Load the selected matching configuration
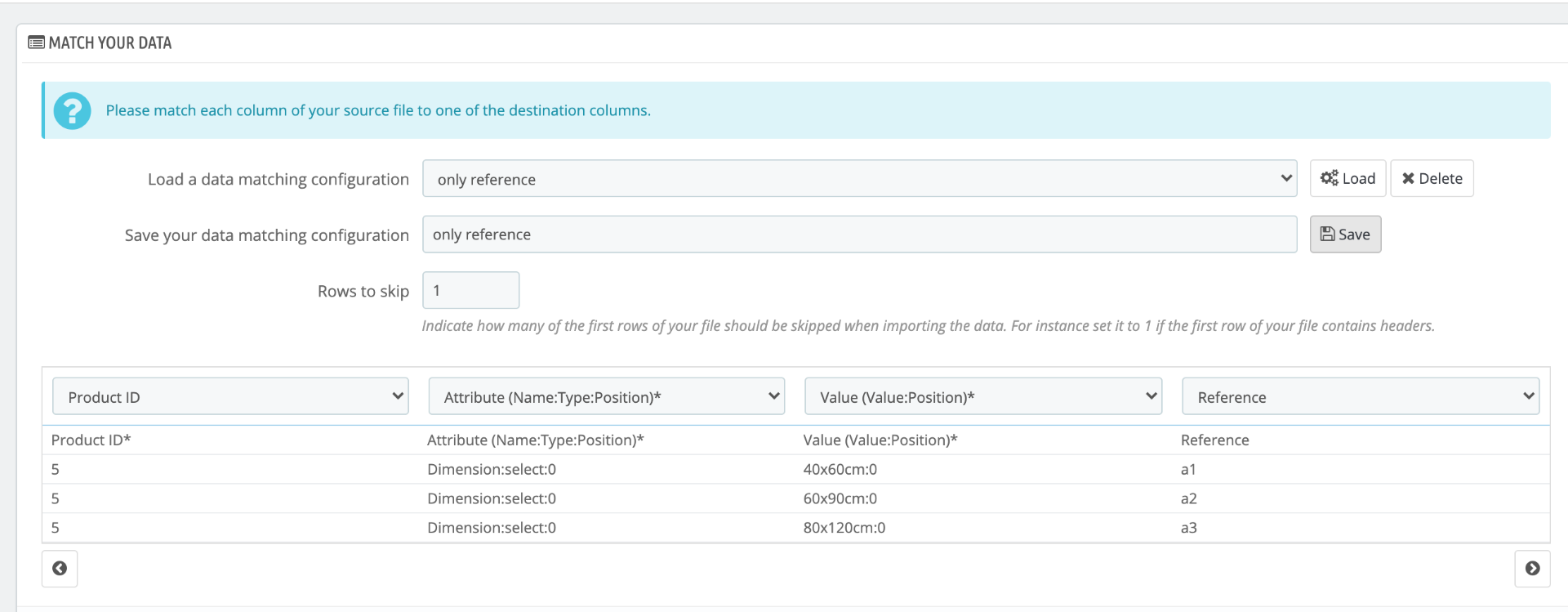The width and height of the screenshot is (1568, 612). click(1347, 178)
